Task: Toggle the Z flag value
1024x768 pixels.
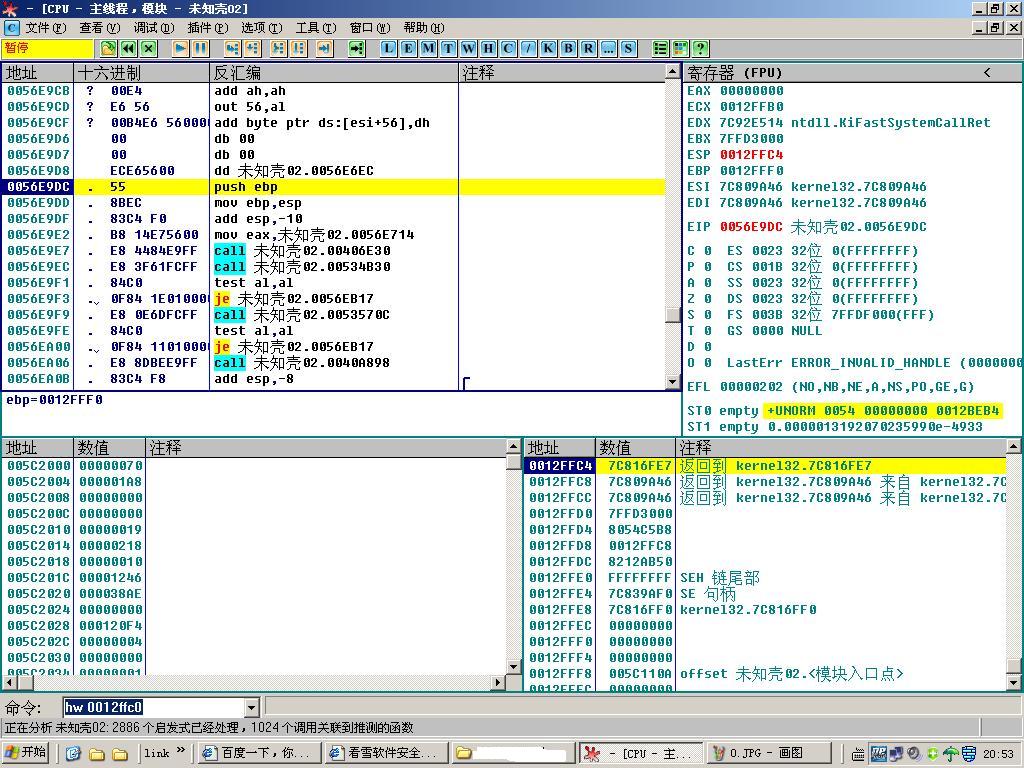Action: pos(708,298)
